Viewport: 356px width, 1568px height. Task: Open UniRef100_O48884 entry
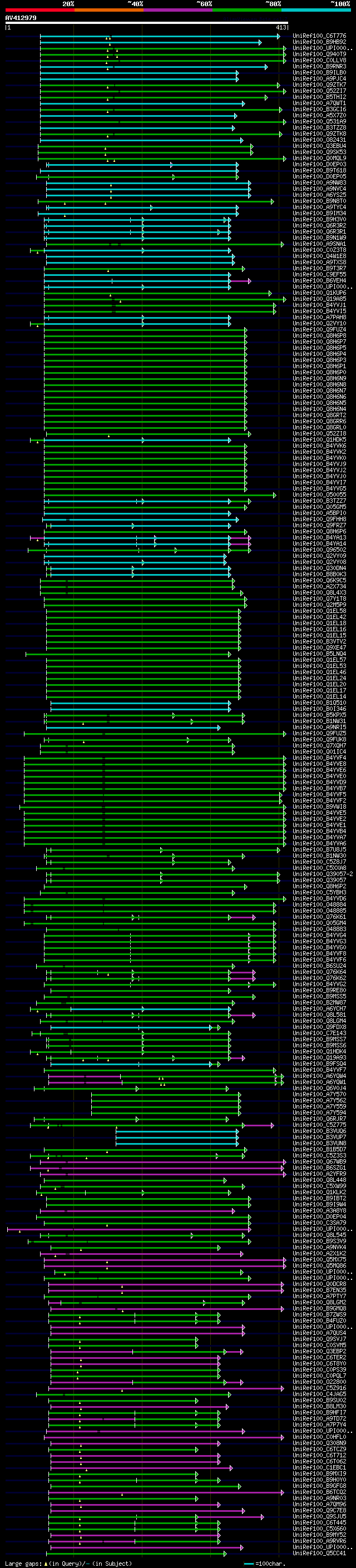tap(319, 904)
